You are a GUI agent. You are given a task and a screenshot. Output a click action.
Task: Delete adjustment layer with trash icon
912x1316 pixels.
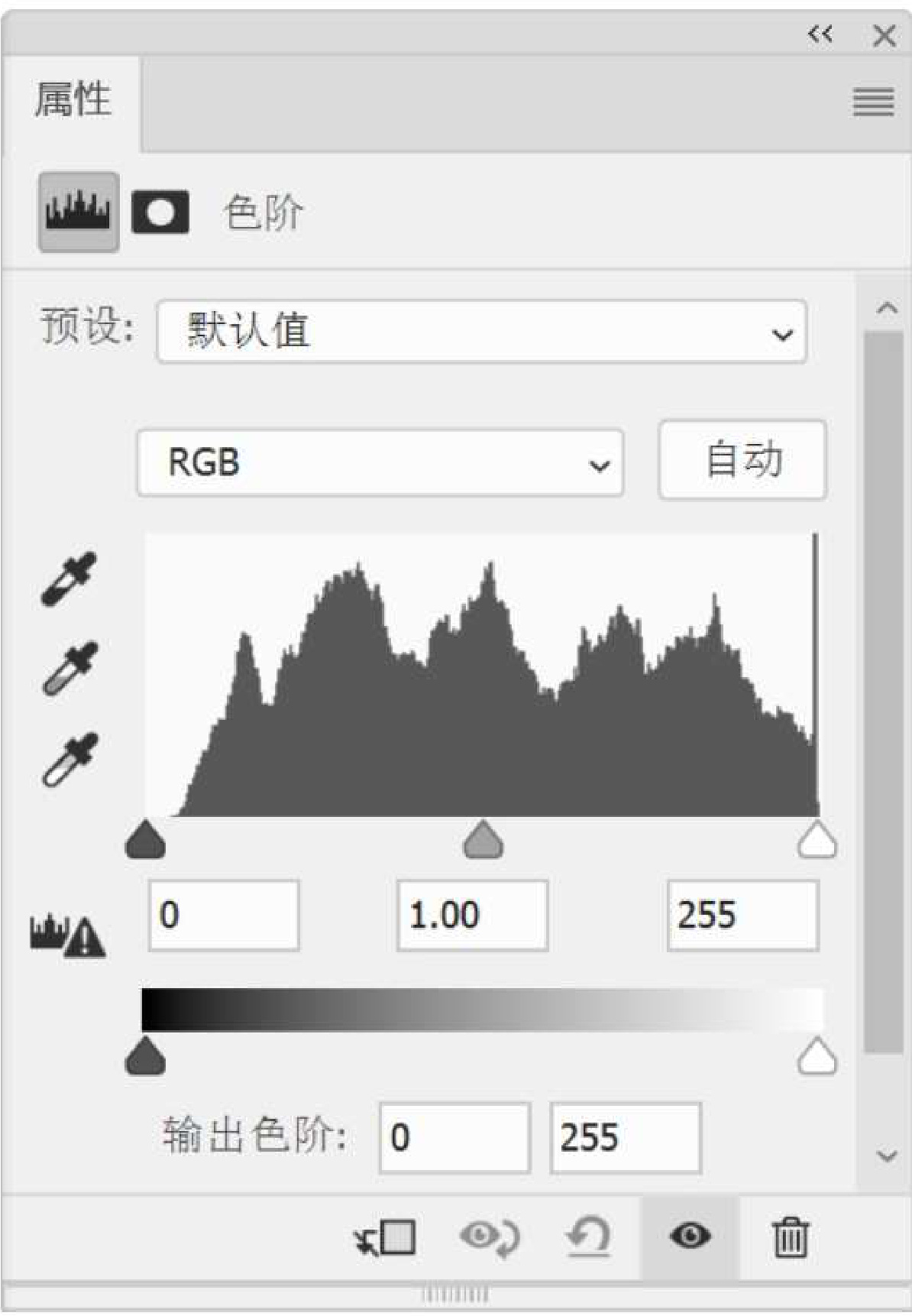click(790, 1237)
